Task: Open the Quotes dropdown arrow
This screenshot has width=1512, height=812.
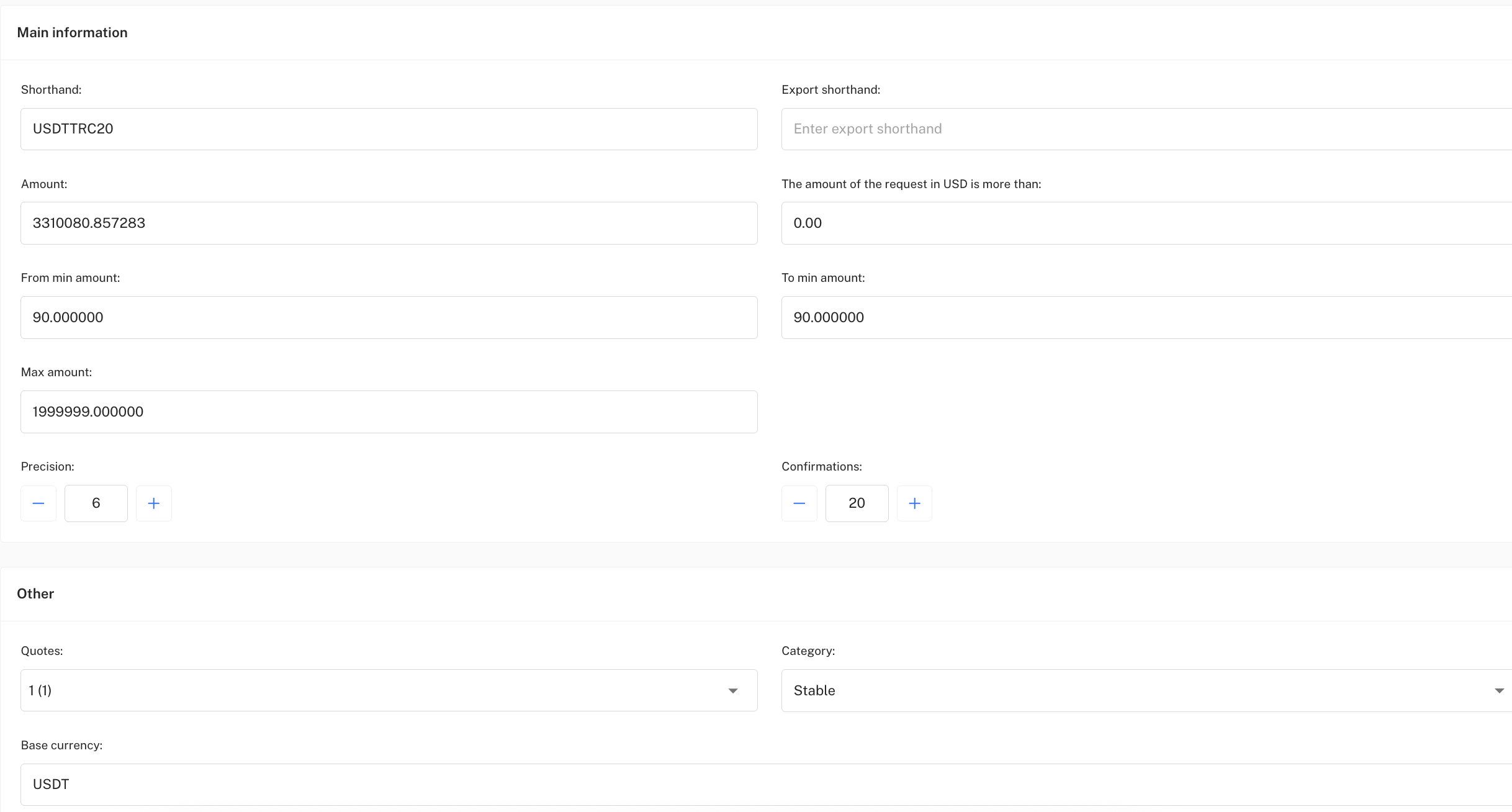Action: click(x=732, y=691)
